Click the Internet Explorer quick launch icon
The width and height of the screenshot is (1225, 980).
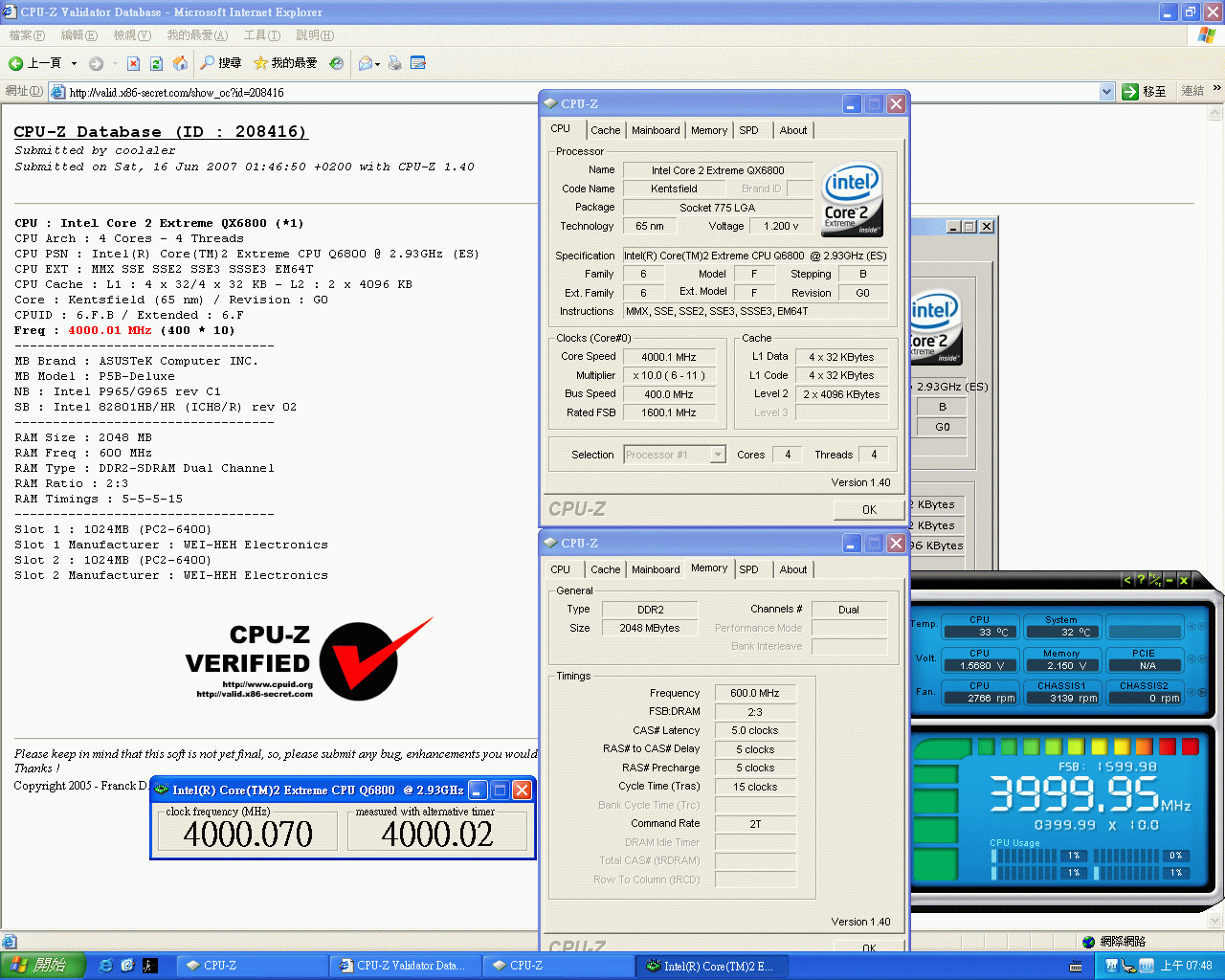(x=105, y=966)
